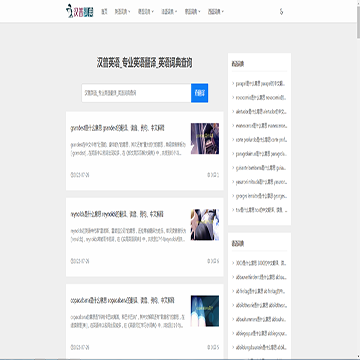Click the 汉普 site logo in header
Image resolution: width=360 pixels, height=360 pixels.
coord(80,11)
